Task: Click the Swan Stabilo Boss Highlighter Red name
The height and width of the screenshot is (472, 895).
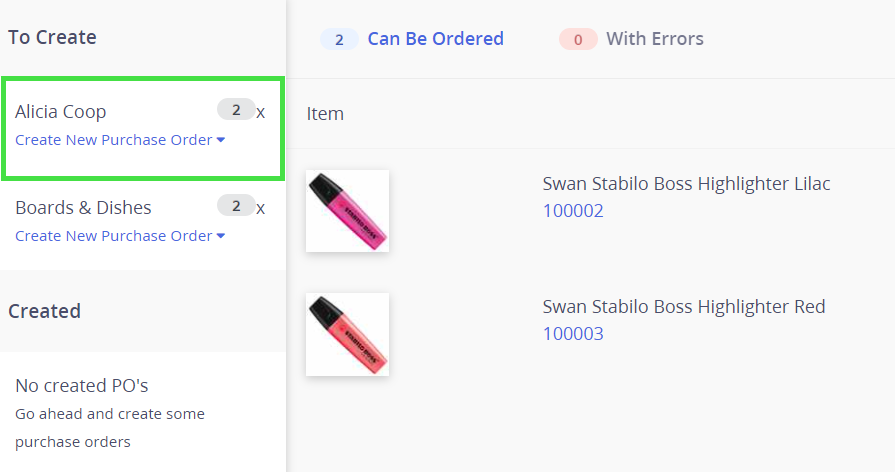Action: (683, 307)
